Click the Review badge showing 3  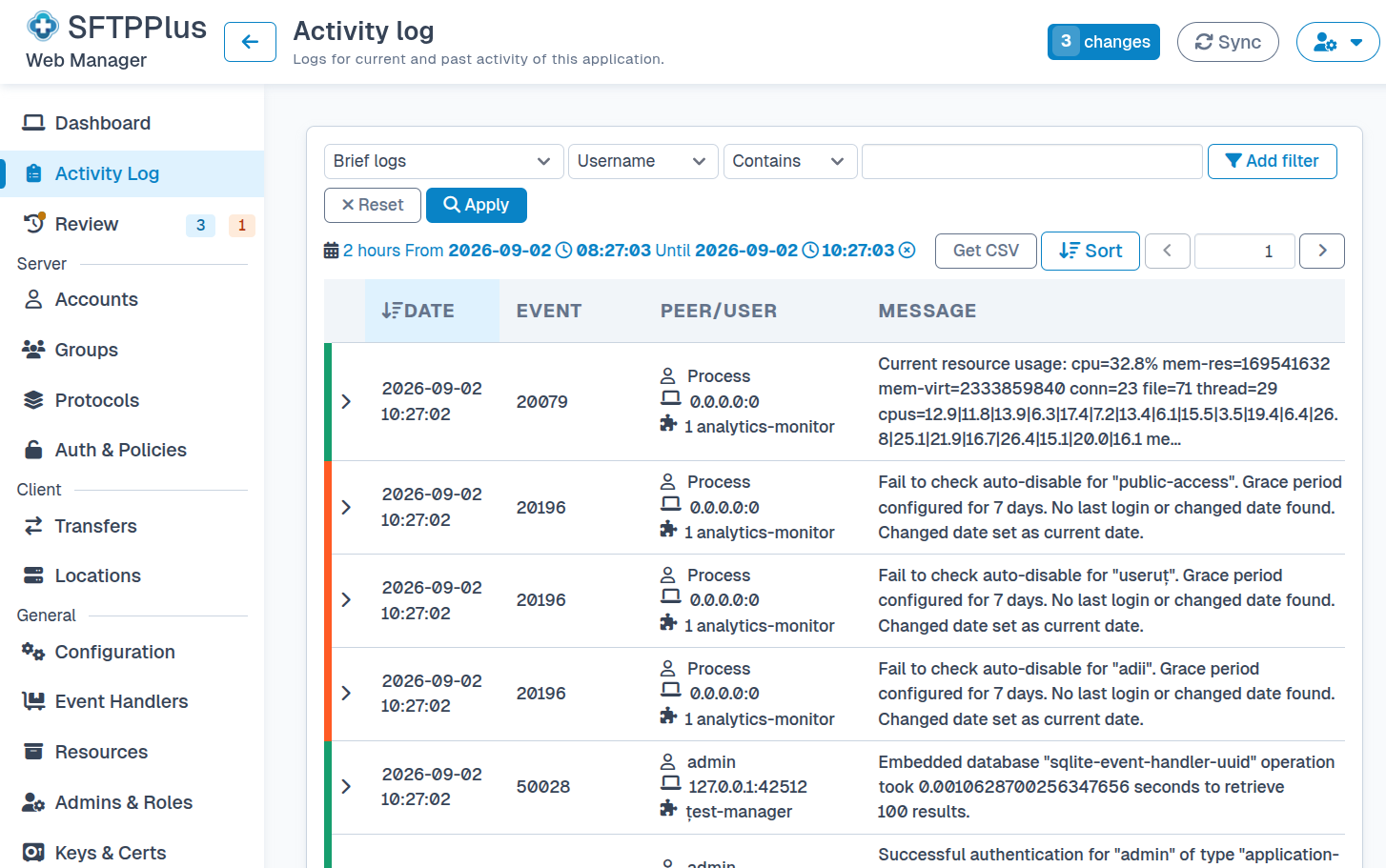point(200,225)
